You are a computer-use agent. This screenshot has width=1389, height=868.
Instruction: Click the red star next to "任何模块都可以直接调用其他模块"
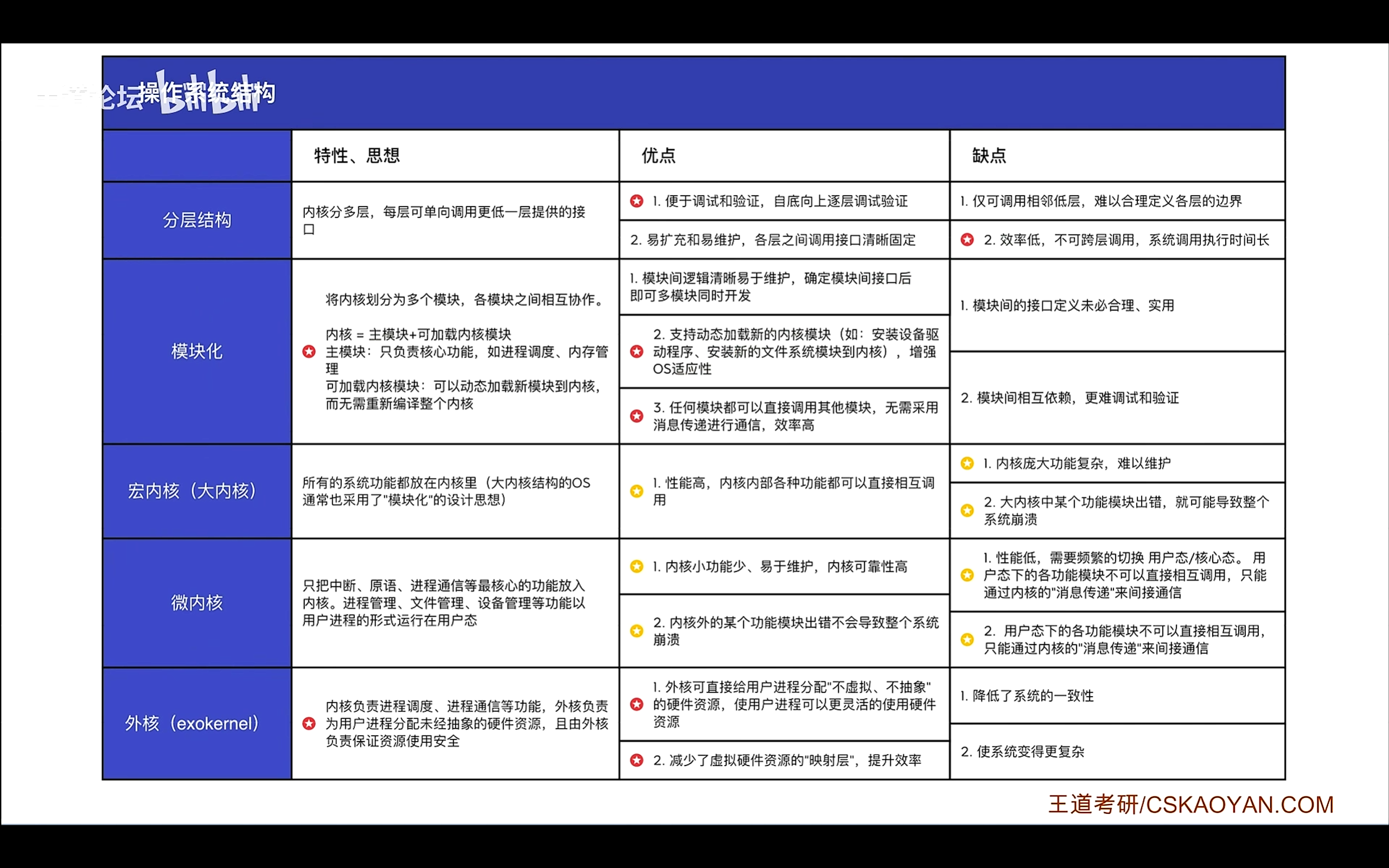[636, 417]
